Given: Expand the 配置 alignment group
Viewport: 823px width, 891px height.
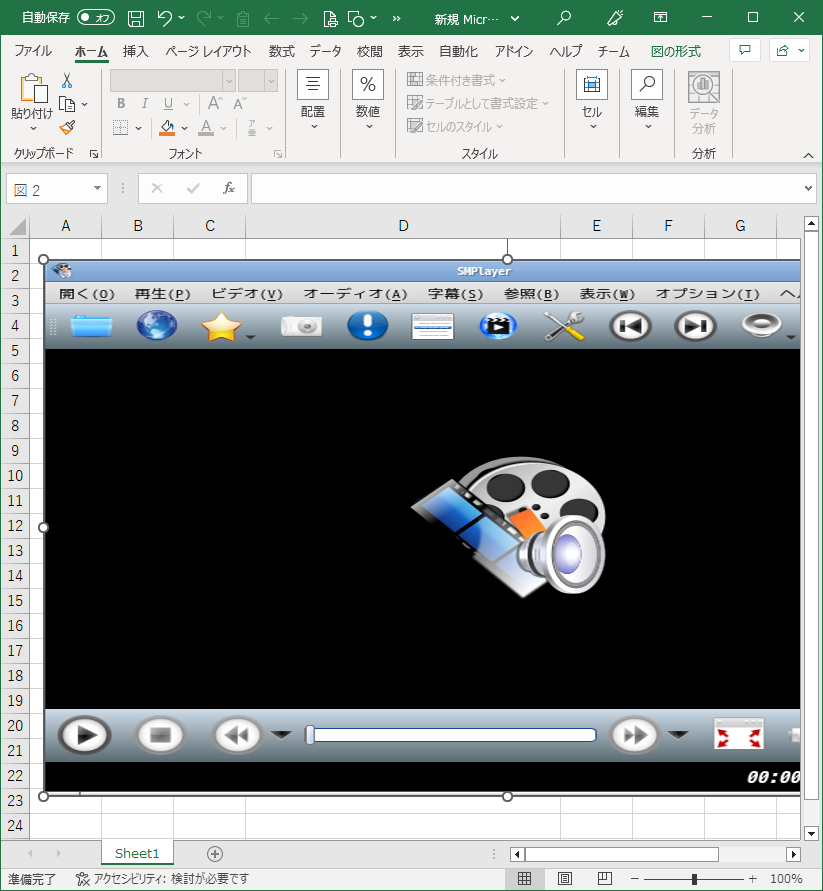Looking at the screenshot, I should [x=313, y=100].
